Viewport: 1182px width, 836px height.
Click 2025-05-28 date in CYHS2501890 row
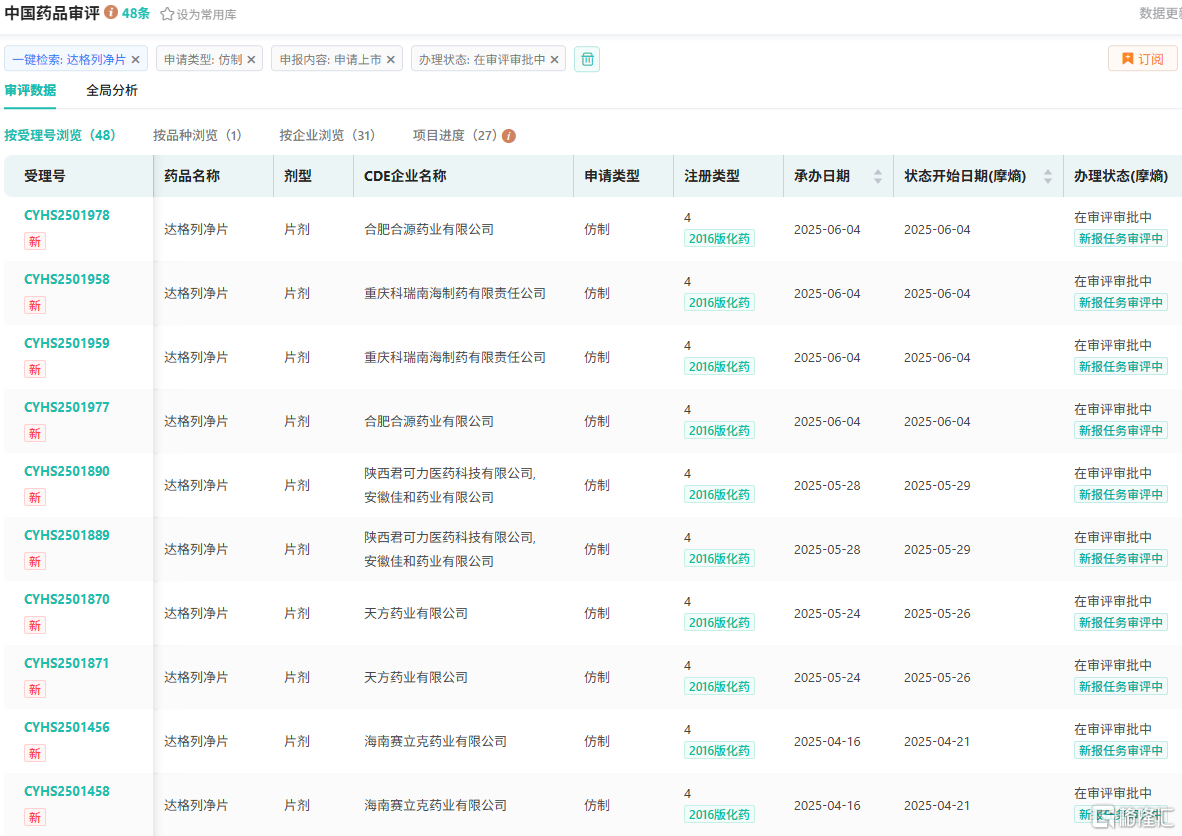click(827, 486)
